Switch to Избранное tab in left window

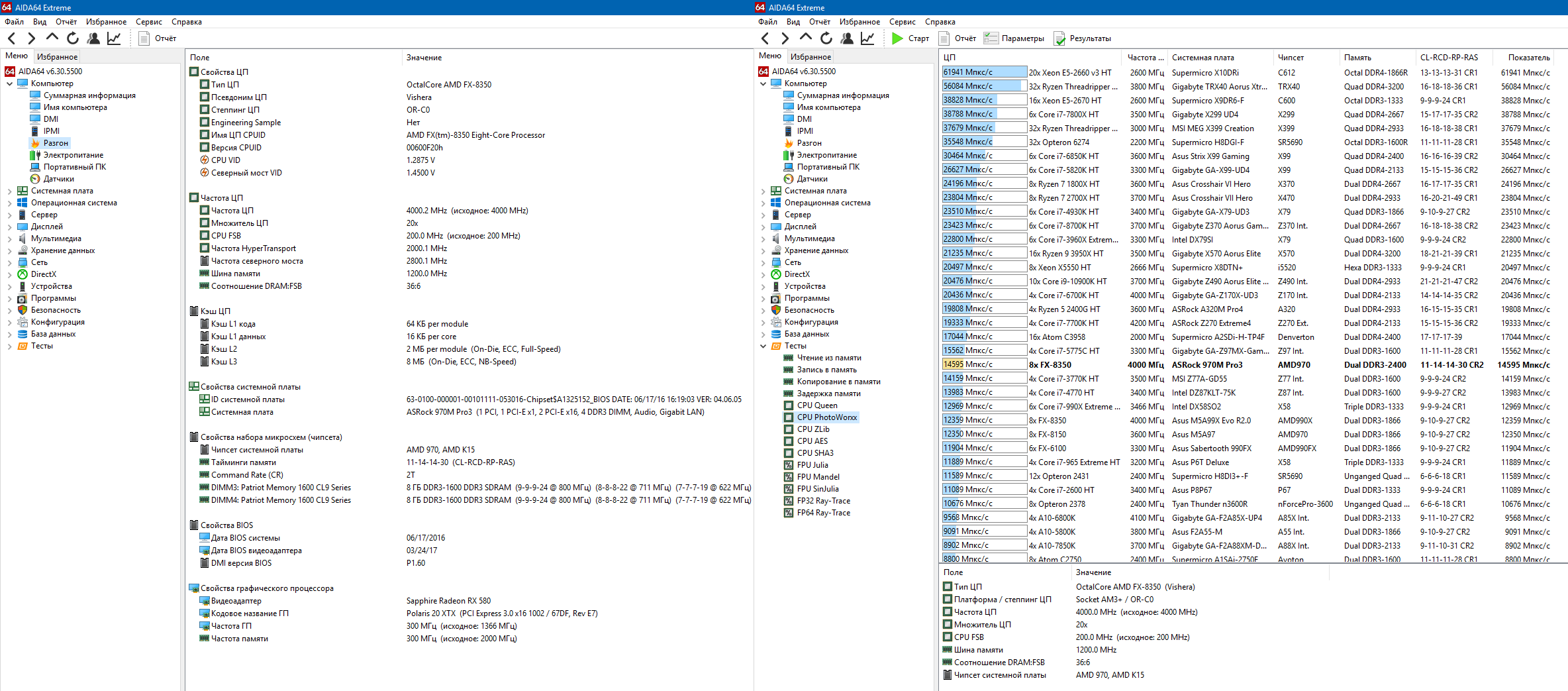pos(57,57)
